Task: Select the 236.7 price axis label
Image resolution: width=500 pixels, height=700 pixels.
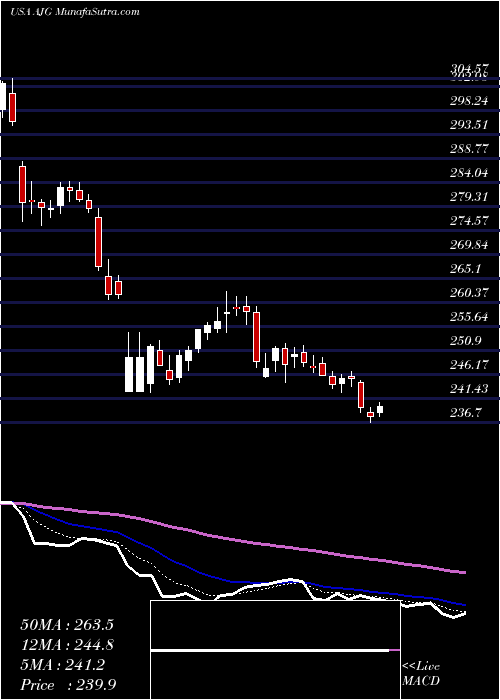Action: [x=466, y=412]
